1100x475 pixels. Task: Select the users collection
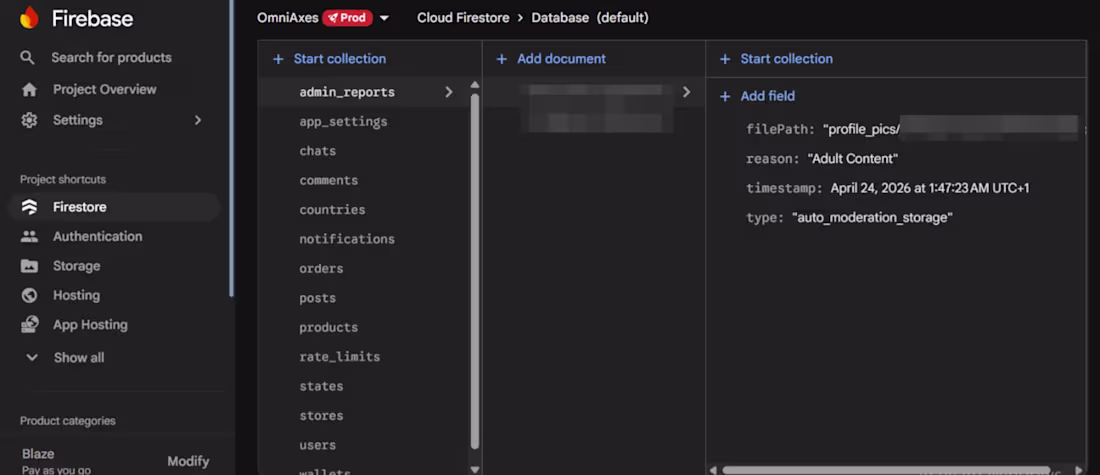point(318,446)
